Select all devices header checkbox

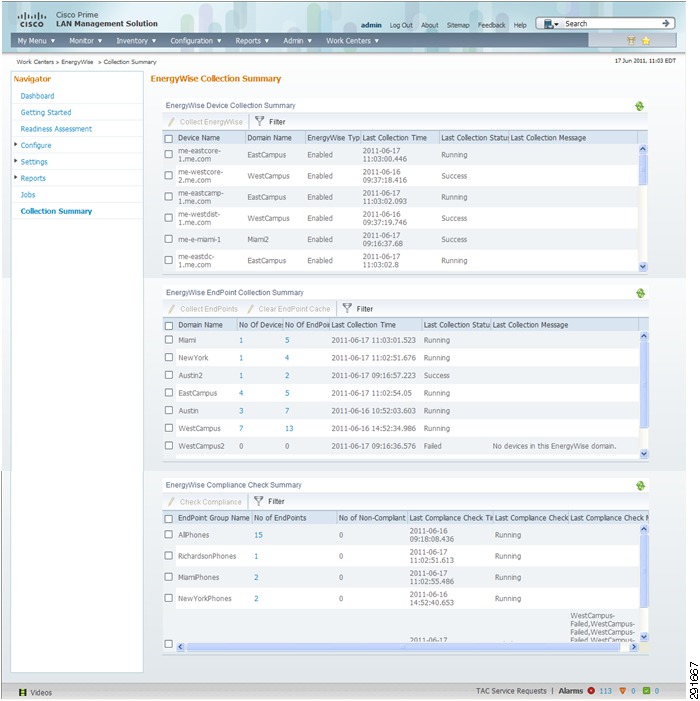tap(169, 139)
